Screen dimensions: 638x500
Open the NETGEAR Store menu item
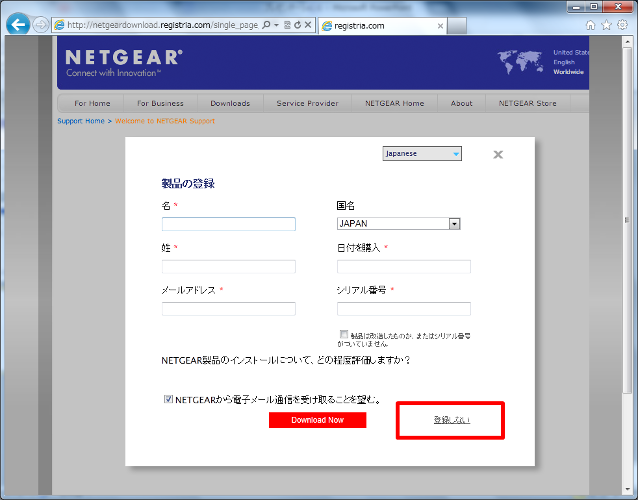[x=528, y=103]
